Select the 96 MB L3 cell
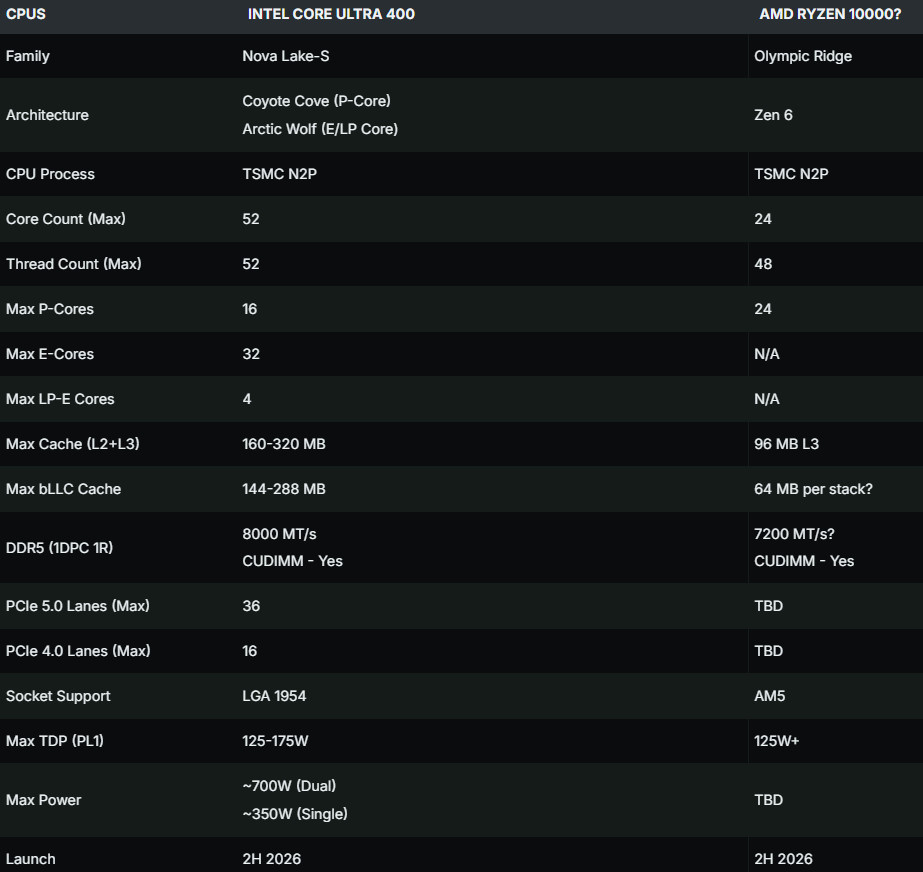Image resolution: width=923 pixels, height=872 pixels. (x=786, y=443)
